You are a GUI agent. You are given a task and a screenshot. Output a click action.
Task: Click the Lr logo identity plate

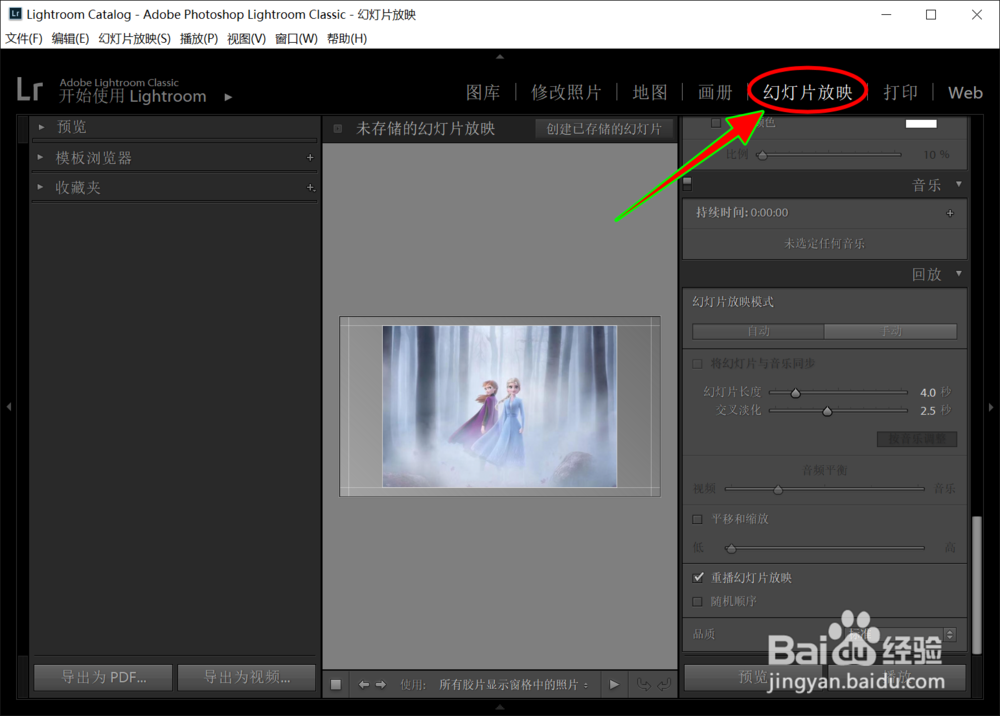click(x=29, y=89)
